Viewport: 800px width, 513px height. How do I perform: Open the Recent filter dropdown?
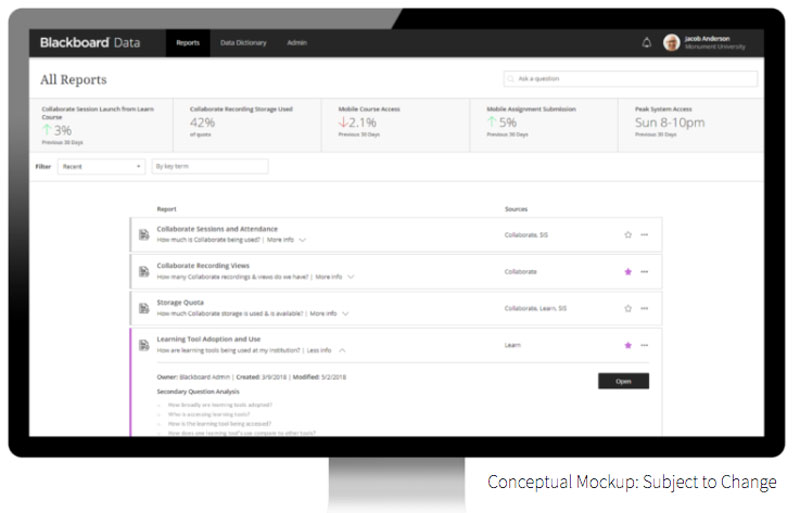101,166
